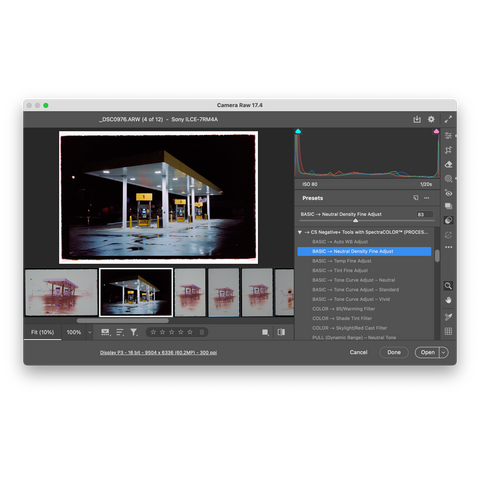Open Camera Raw preferences gear
The width and height of the screenshot is (480, 480).
[431, 119]
